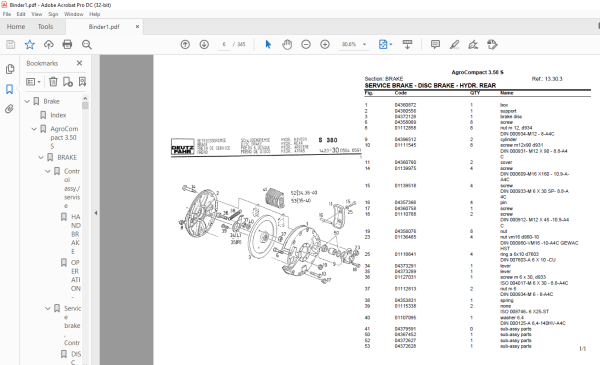Collapse the Brake bookmark
The width and height of the screenshot is (600, 365).
[27, 101]
